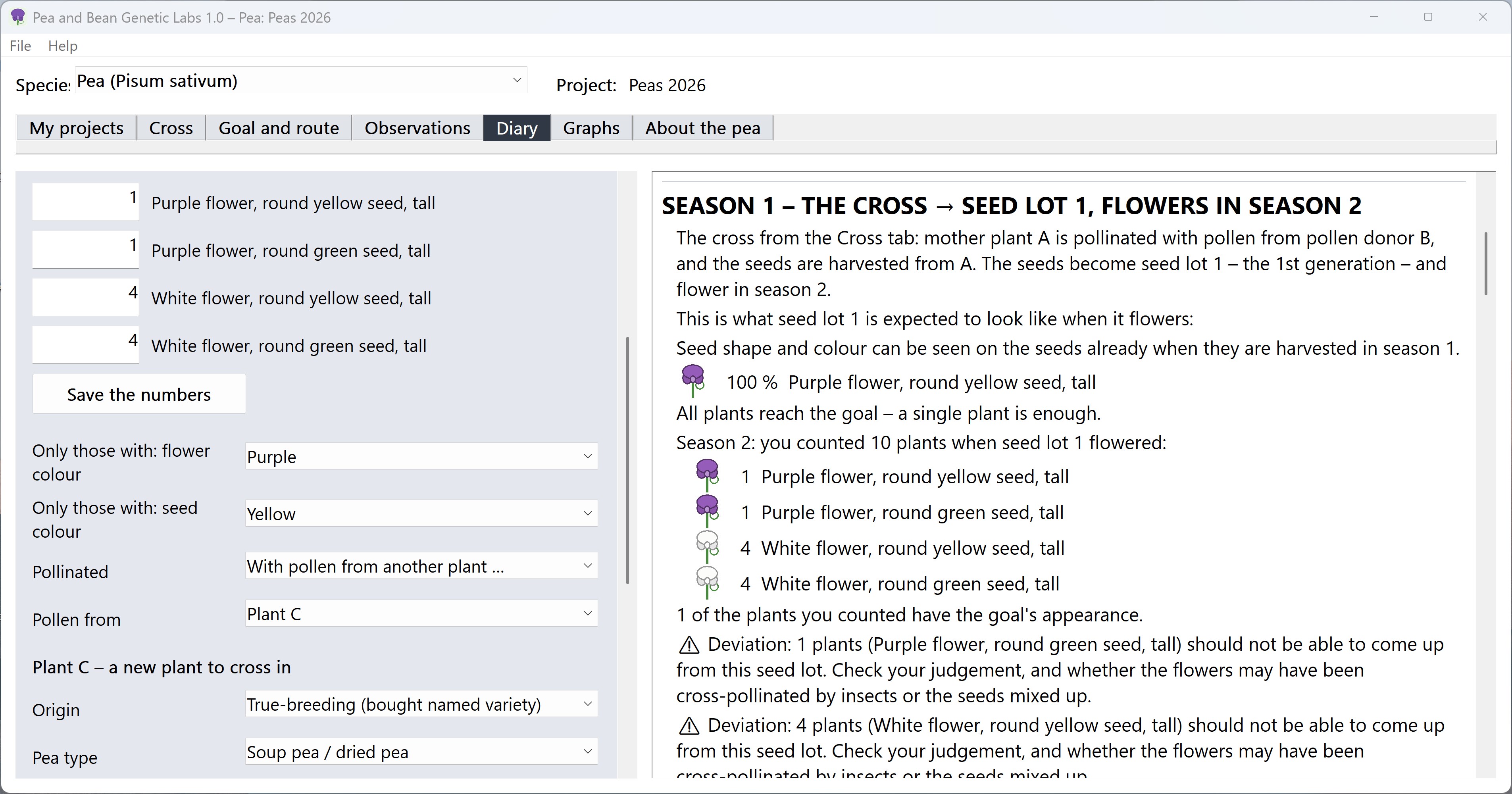Click the white flower icon for 'White flower, round yellow seed, tall'
1512x794 pixels.
pos(707,548)
